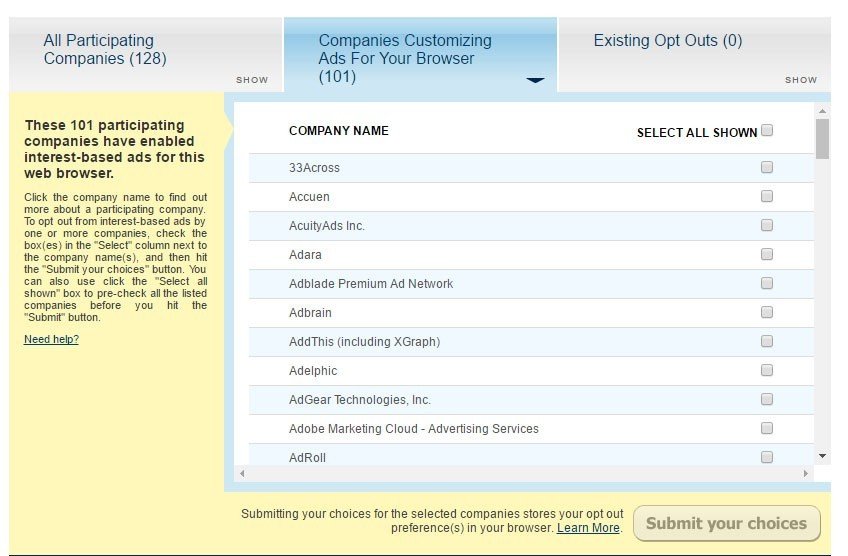
Task: Open the Adbrain company entry
Action: 310,313
